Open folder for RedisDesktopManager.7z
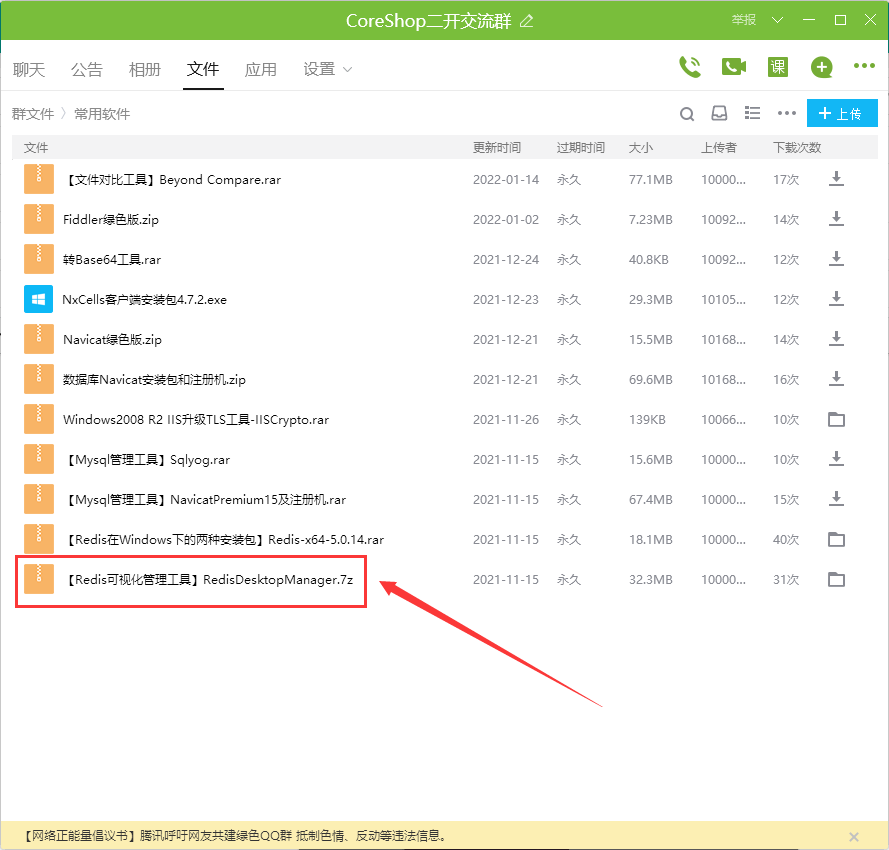Viewport: 889px width, 850px height. [x=837, y=579]
